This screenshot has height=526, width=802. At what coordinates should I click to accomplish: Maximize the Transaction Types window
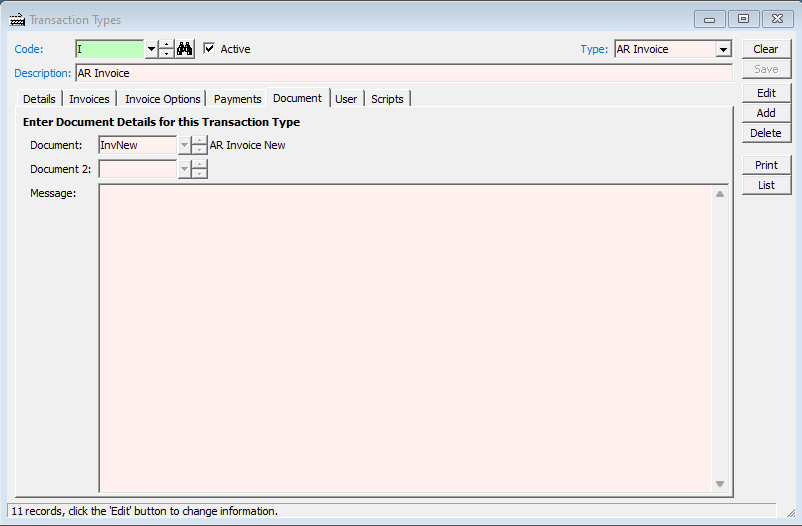click(x=743, y=19)
